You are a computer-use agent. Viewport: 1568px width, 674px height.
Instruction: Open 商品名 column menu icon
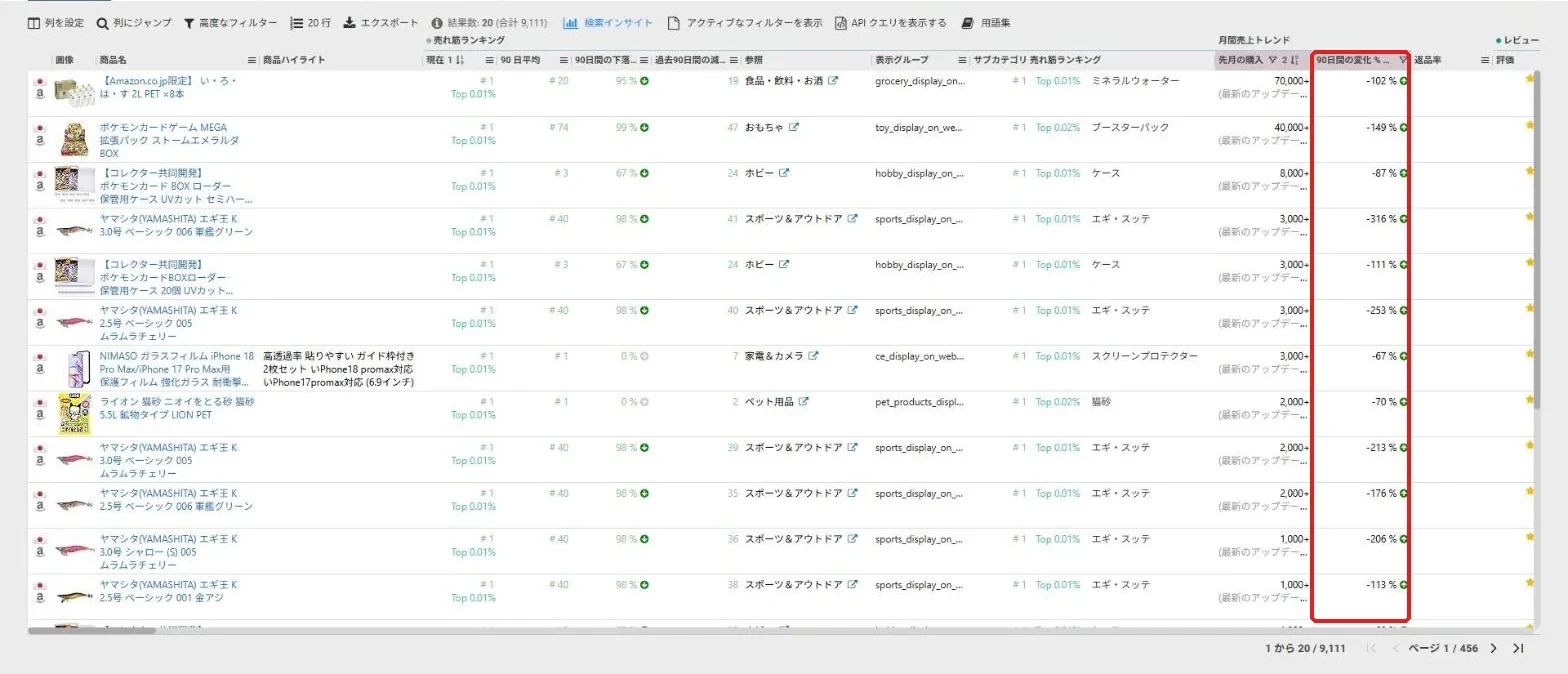click(x=252, y=60)
